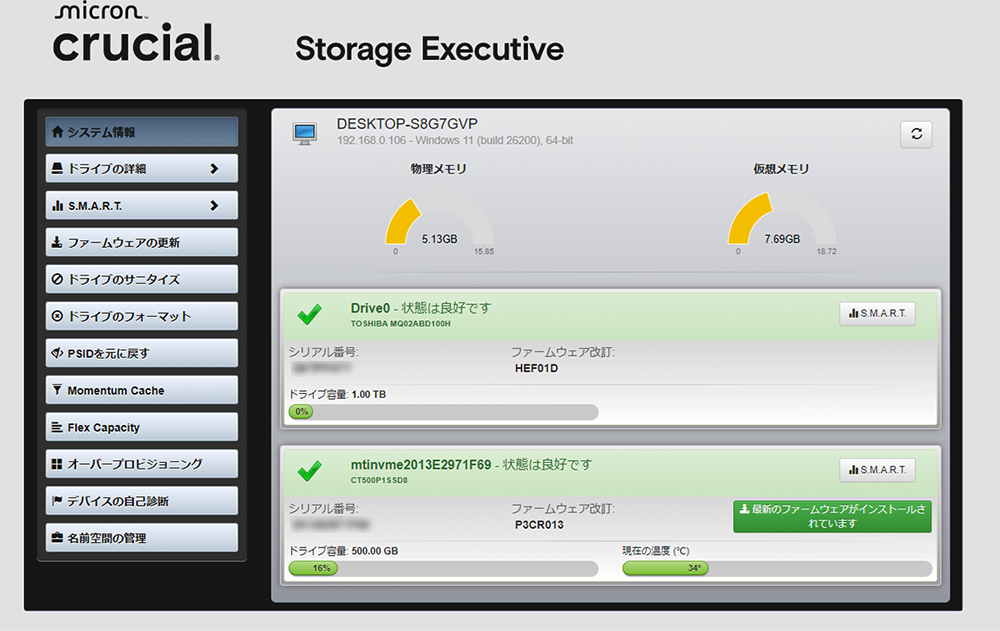Expand the S.M.A.R.T. sidebar arrow
This screenshot has height=631, width=1000.
(214, 206)
